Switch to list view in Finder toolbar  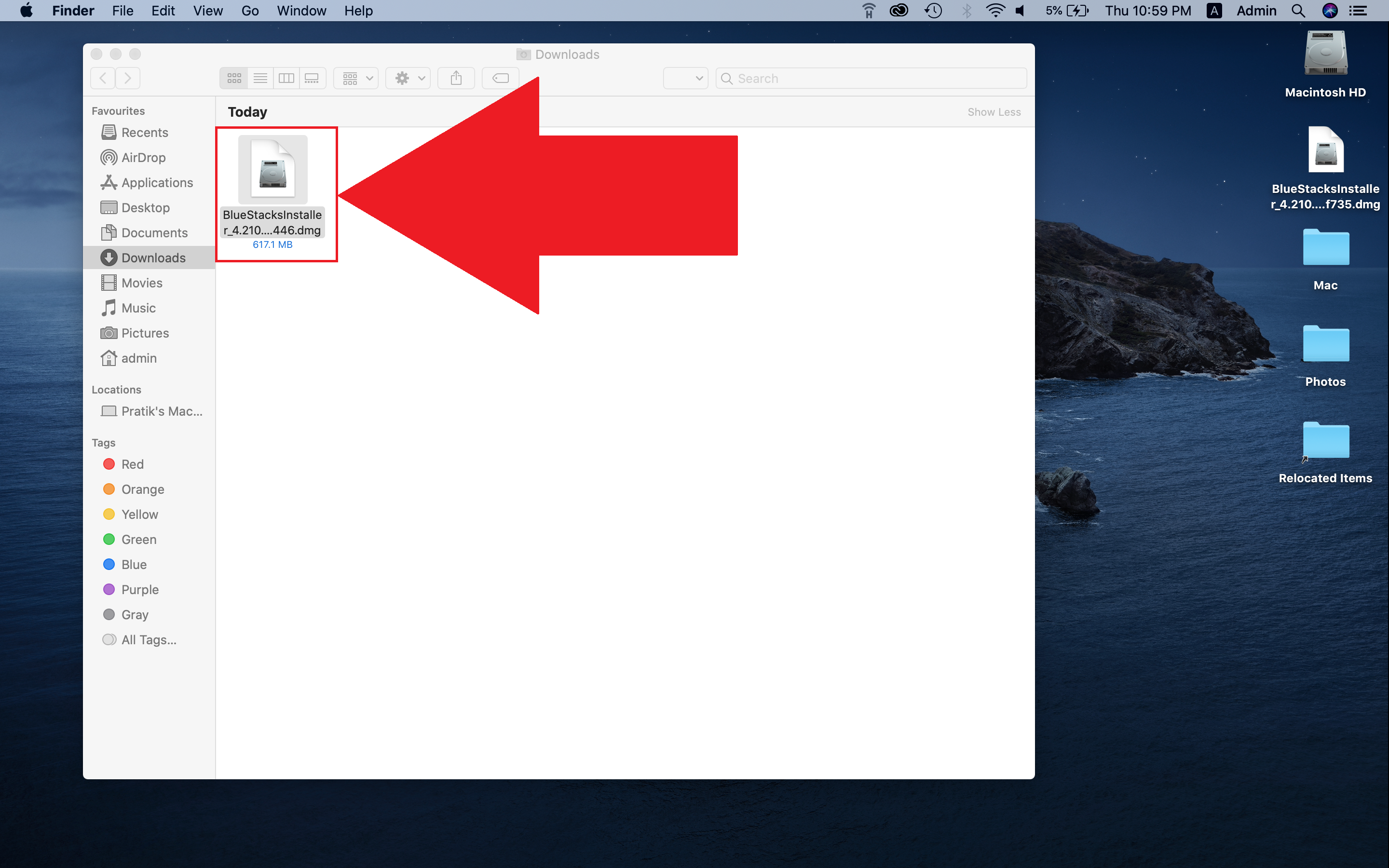(x=260, y=77)
